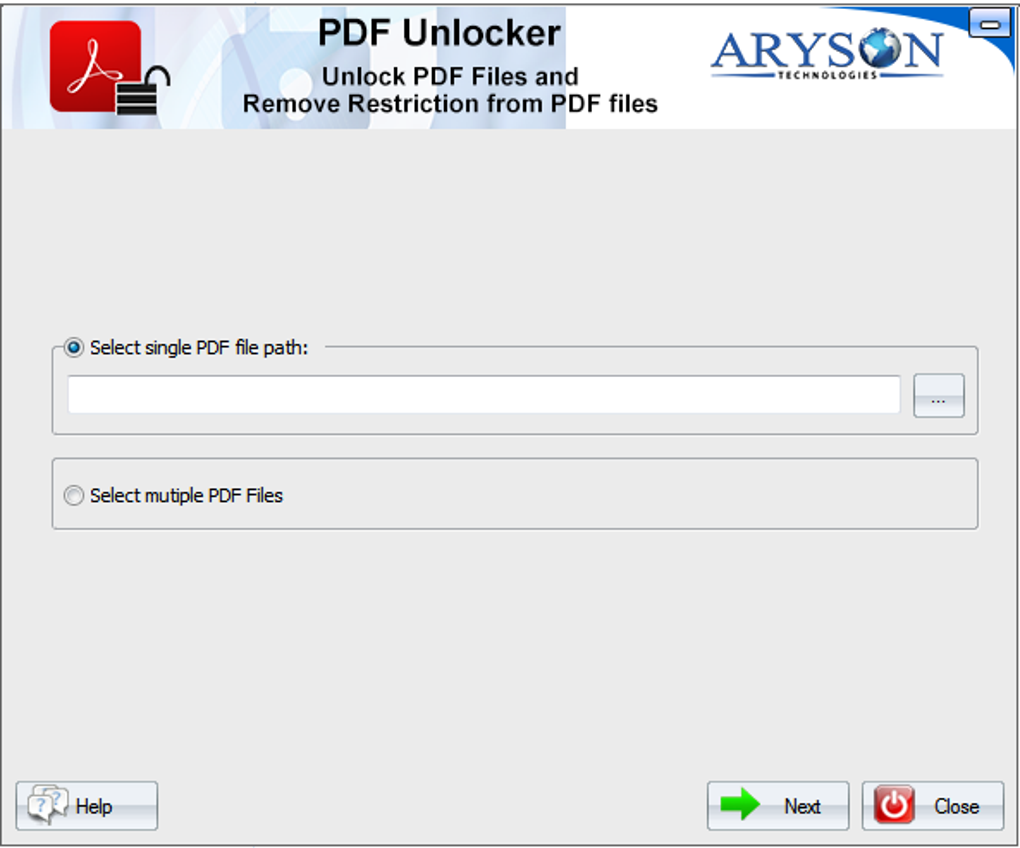Open the Help button
Viewport: 1020px width, 848px height.
tap(87, 806)
